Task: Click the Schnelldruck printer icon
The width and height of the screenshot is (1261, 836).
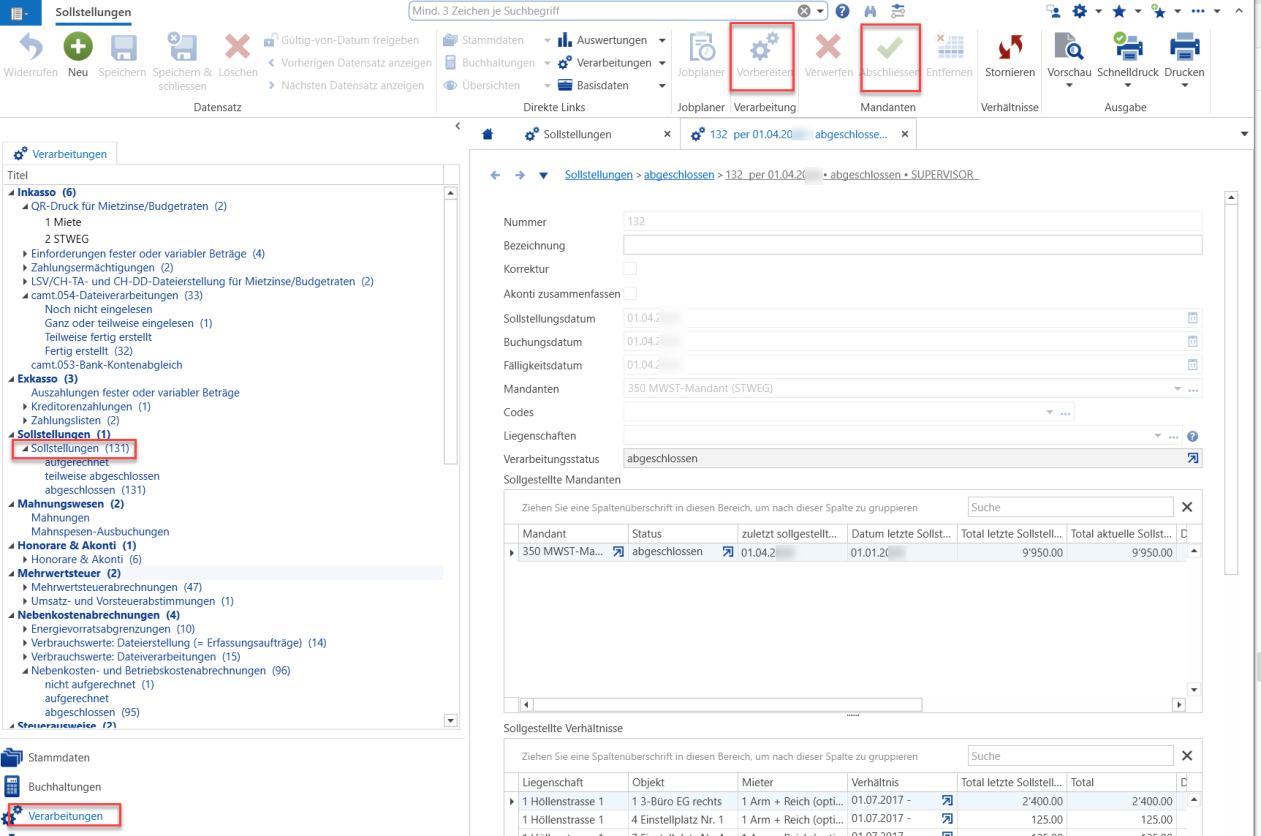Action: (x=1127, y=47)
